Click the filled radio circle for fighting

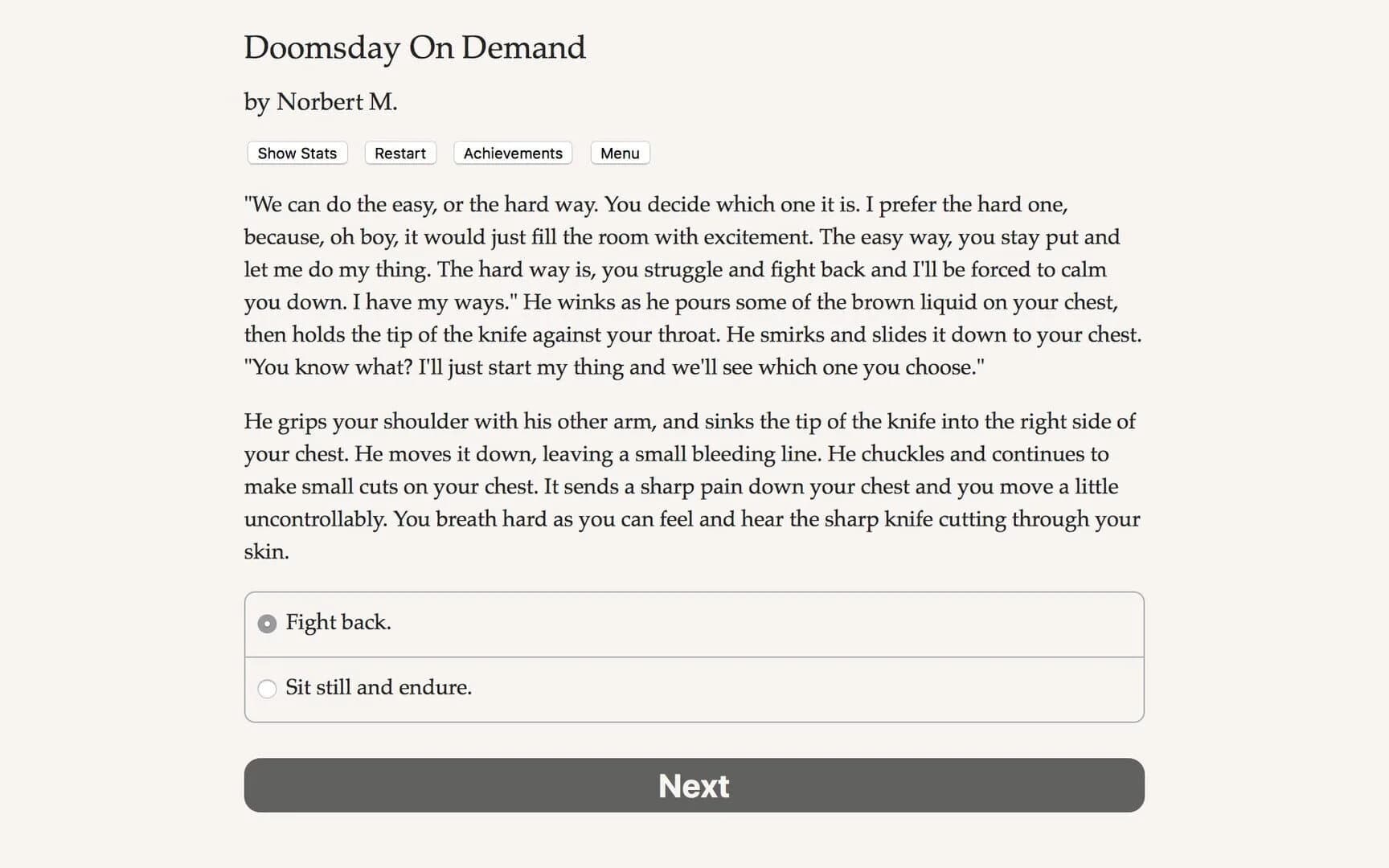[266, 623]
